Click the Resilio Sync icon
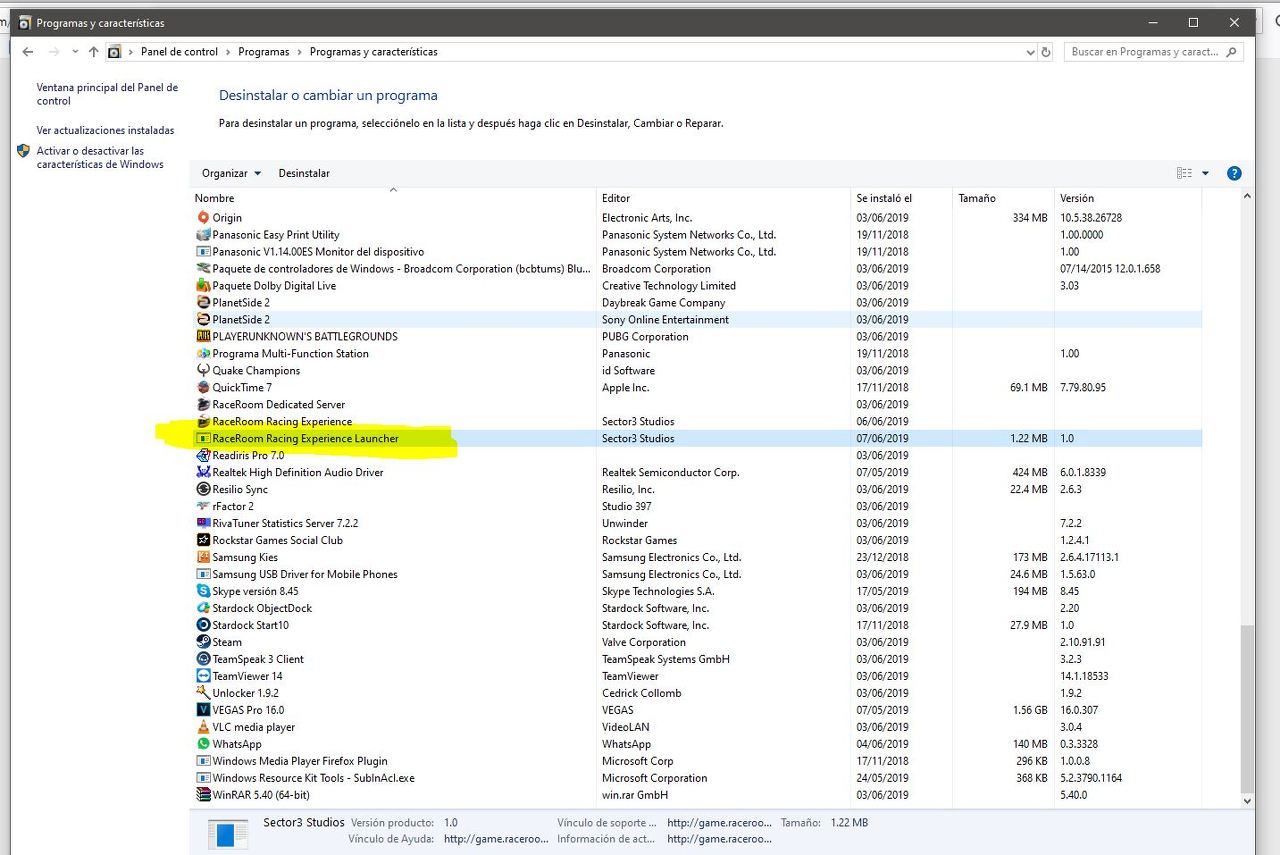This screenshot has width=1280, height=855. (204, 489)
